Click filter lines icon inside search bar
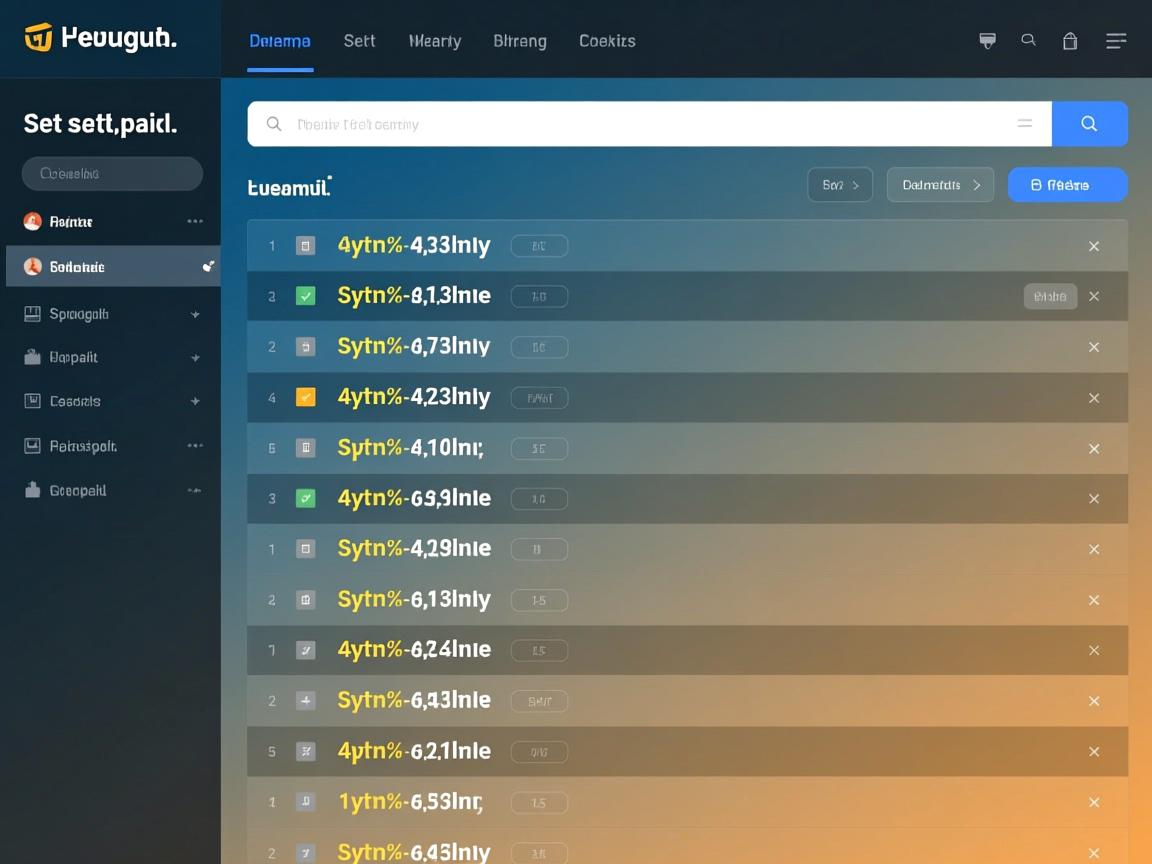 point(1025,124)
